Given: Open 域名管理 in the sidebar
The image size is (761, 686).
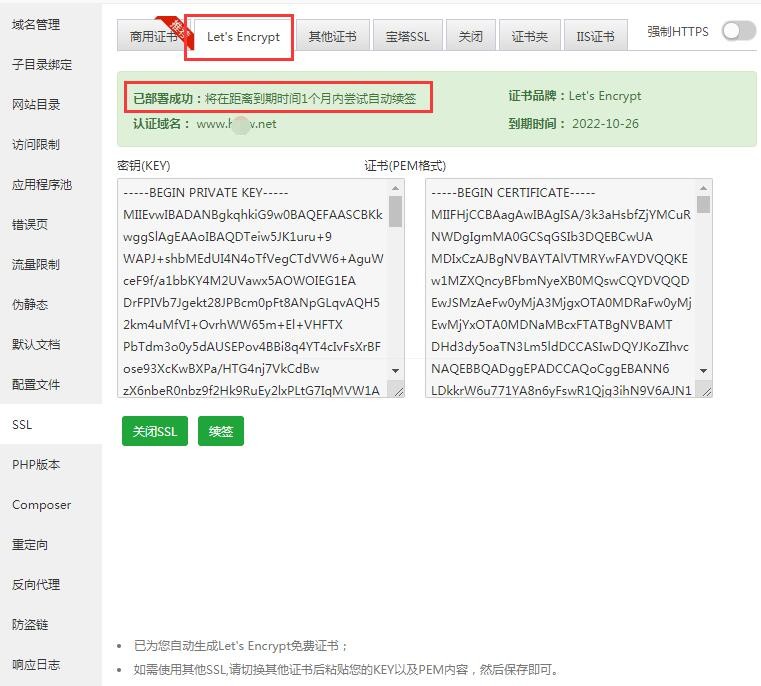Looking at the screenshot, I should coord(36,24).
